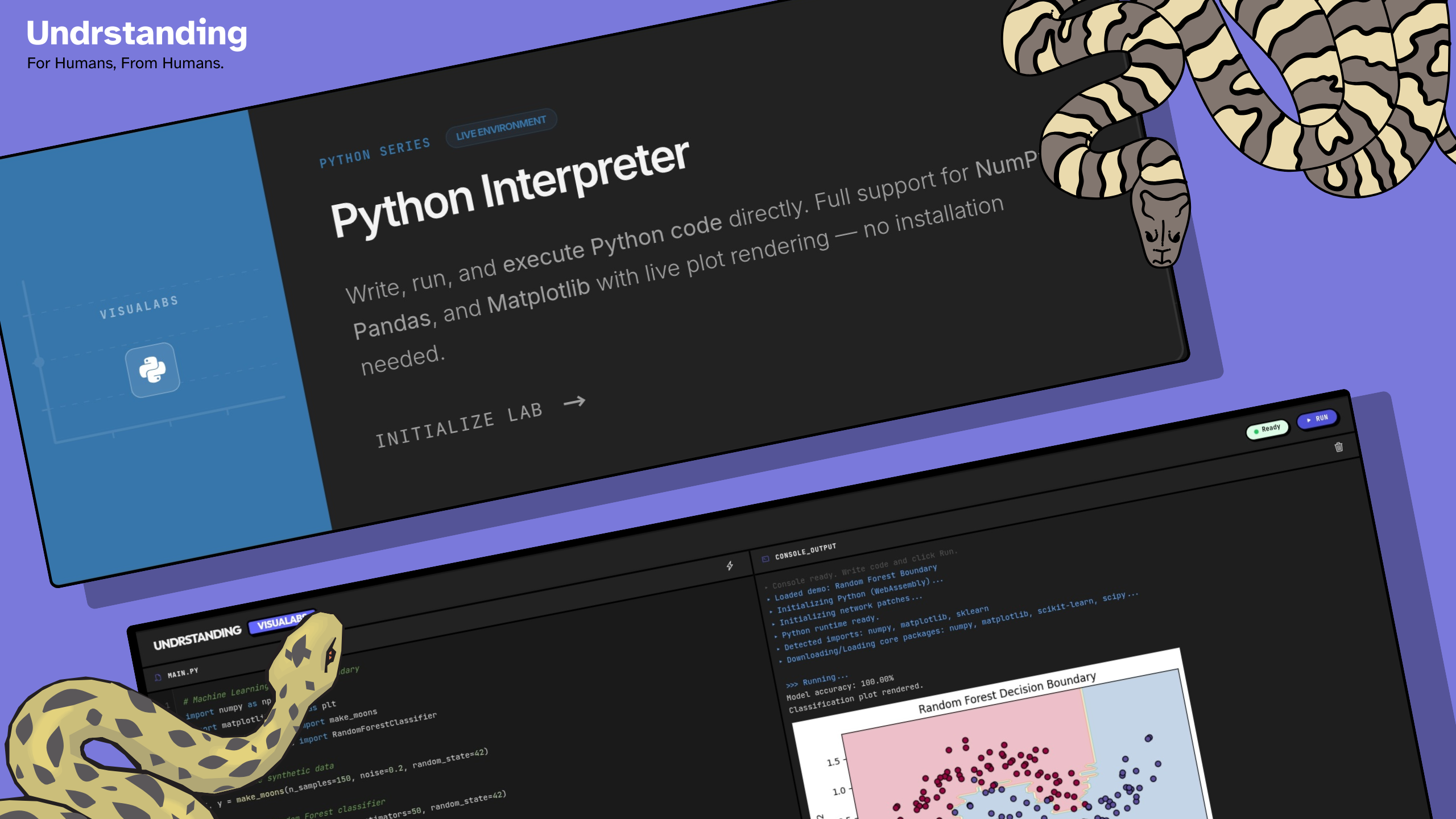Click the terminal icon beside CONSOLE_OUTPUT
Image resolution: width=1456 pixels, height=819 pixels.
[x=766, y=559]
